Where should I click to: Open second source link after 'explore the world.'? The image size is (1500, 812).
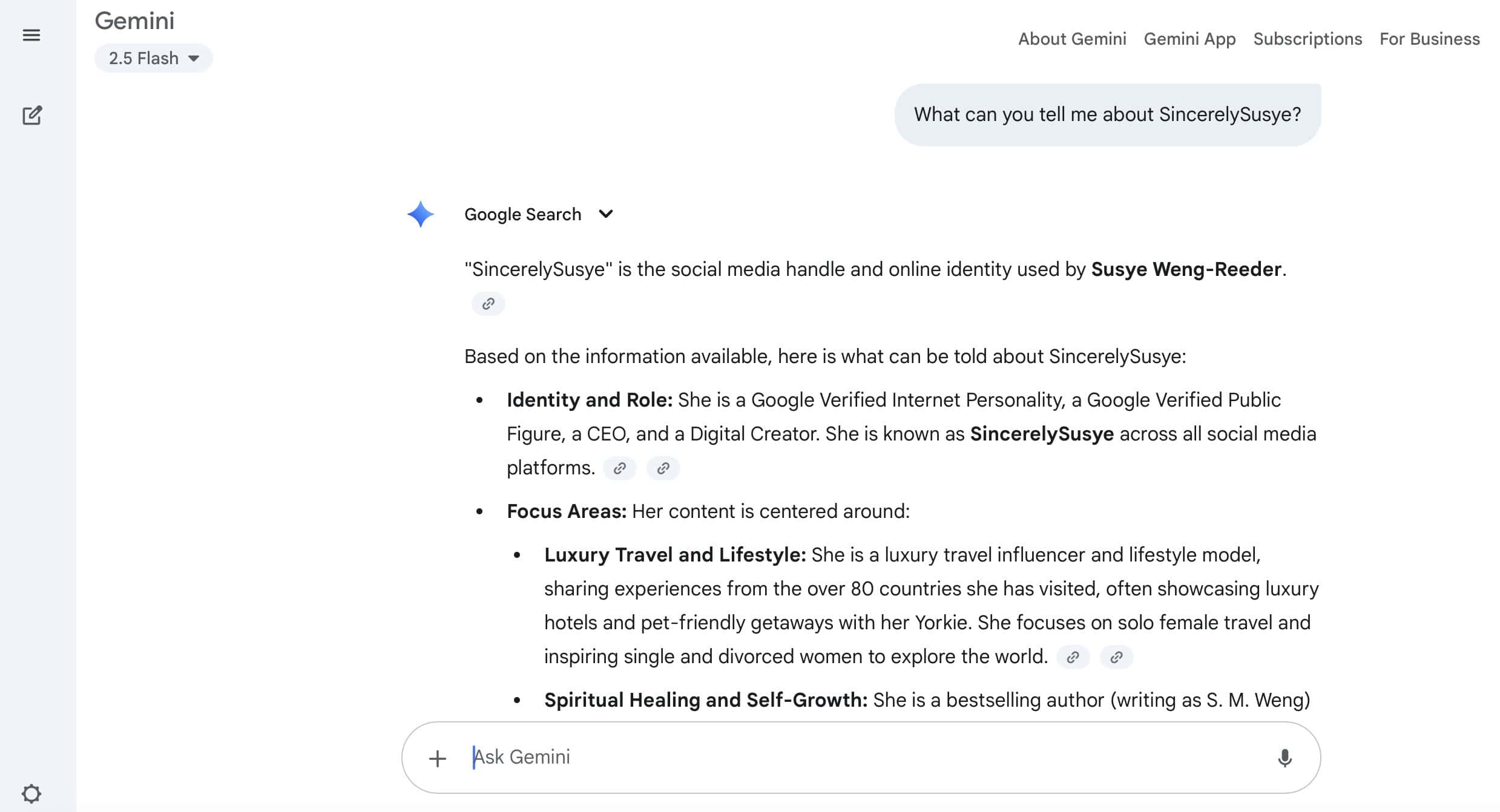point(1116,657)
